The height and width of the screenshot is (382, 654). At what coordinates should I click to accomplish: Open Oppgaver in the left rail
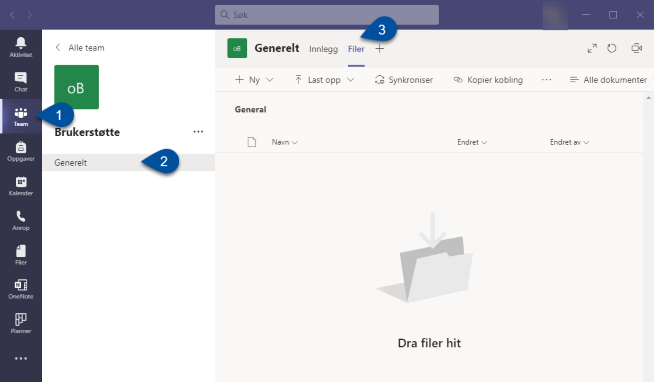pos(21,151)
